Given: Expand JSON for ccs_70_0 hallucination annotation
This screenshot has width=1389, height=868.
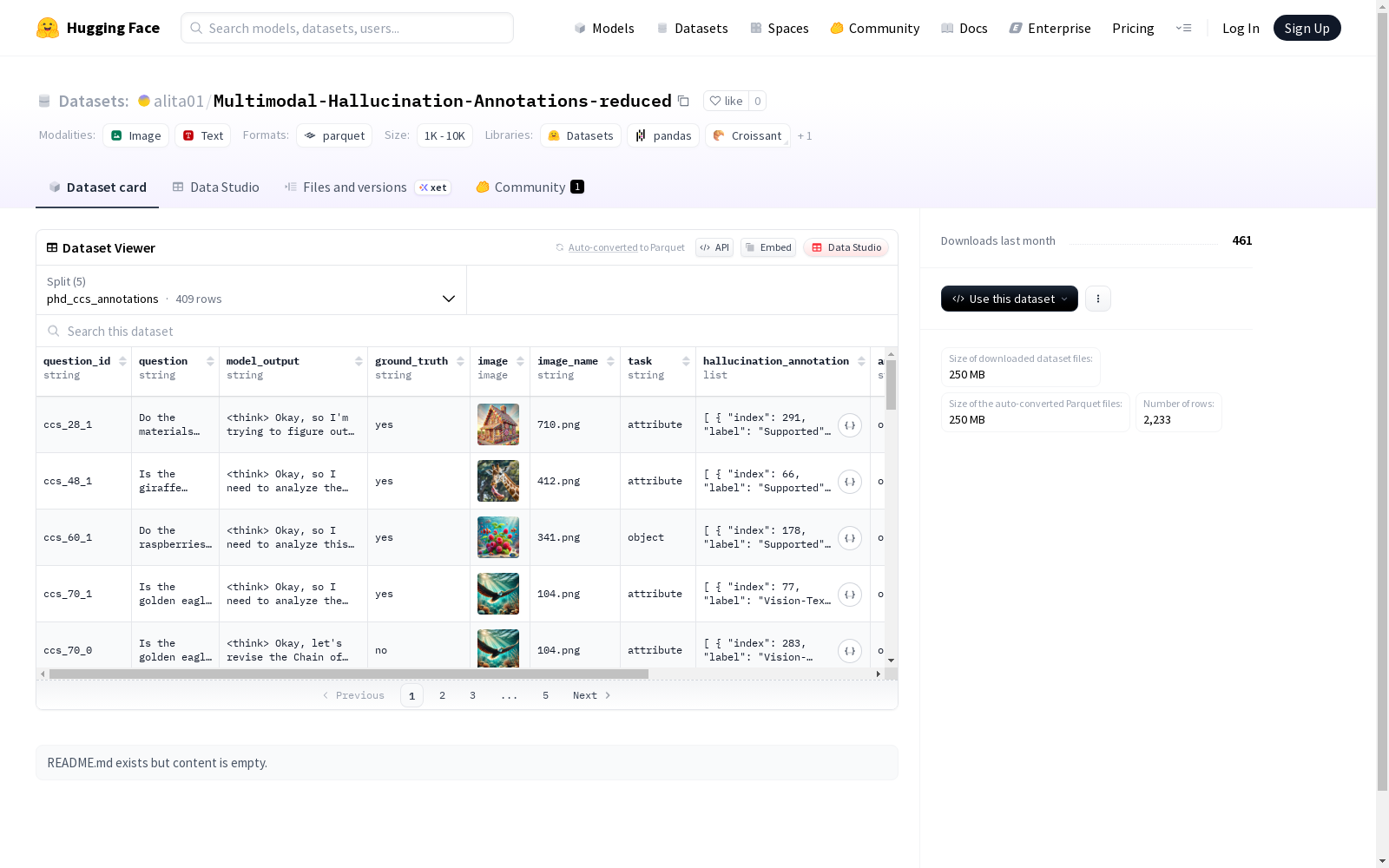Looking at the screenshot, I should [x=850, y=651].
